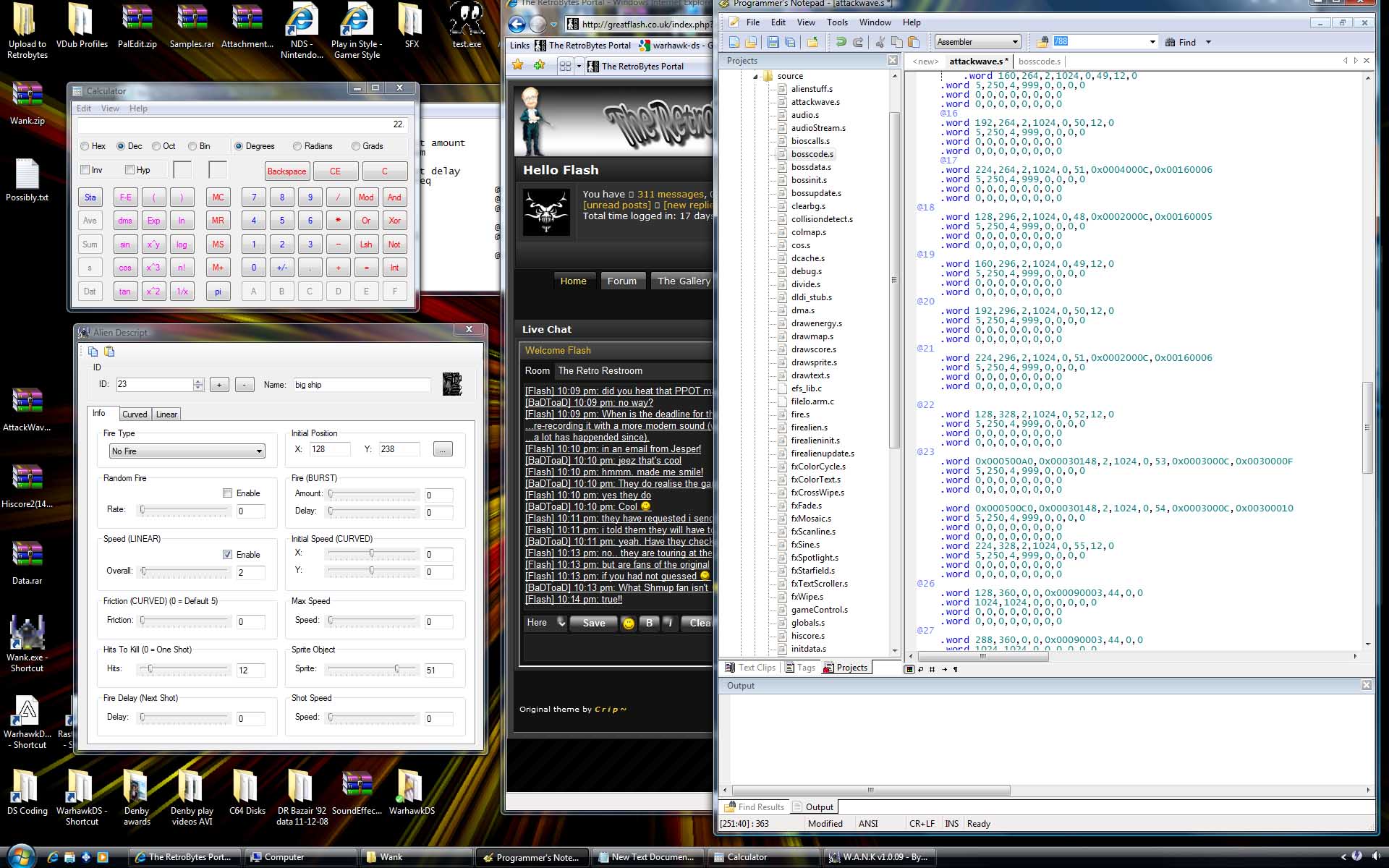Open the Fire Type dropdown
1389x868 pixels.
(x=258, y=451)
